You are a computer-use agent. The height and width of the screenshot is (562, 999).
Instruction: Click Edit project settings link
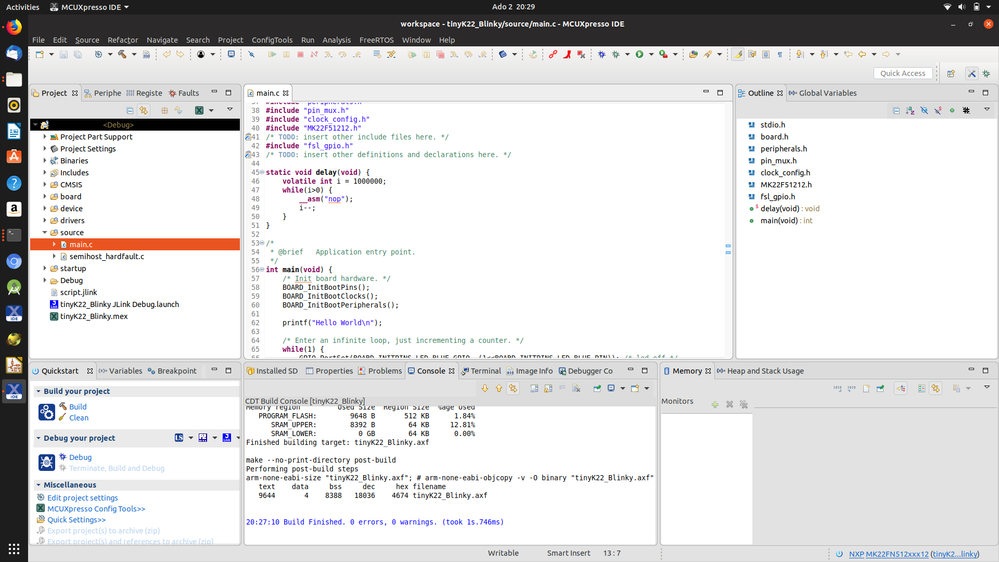[x=82, y=498]
